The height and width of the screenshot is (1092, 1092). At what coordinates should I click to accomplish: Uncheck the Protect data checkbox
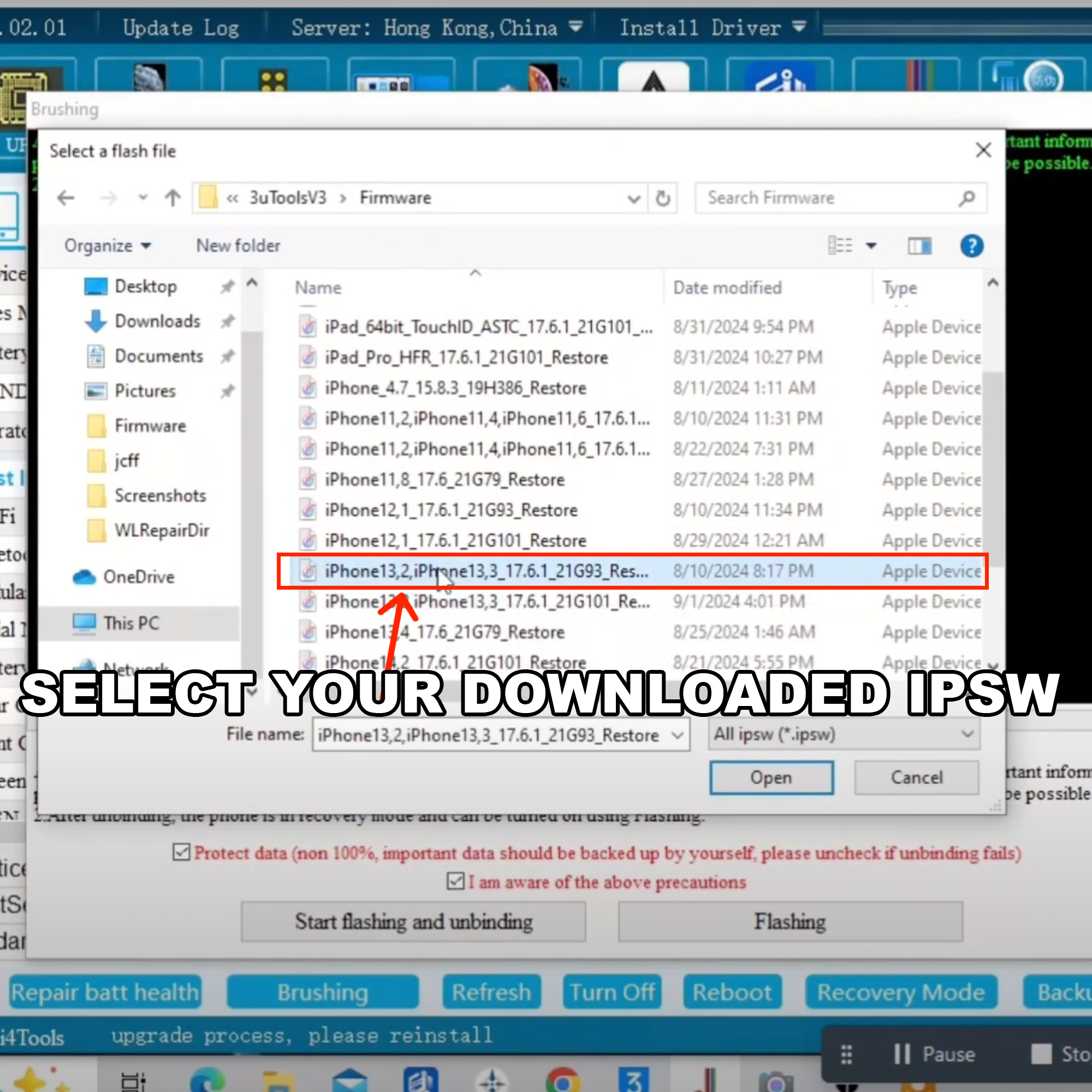(181, 852)
